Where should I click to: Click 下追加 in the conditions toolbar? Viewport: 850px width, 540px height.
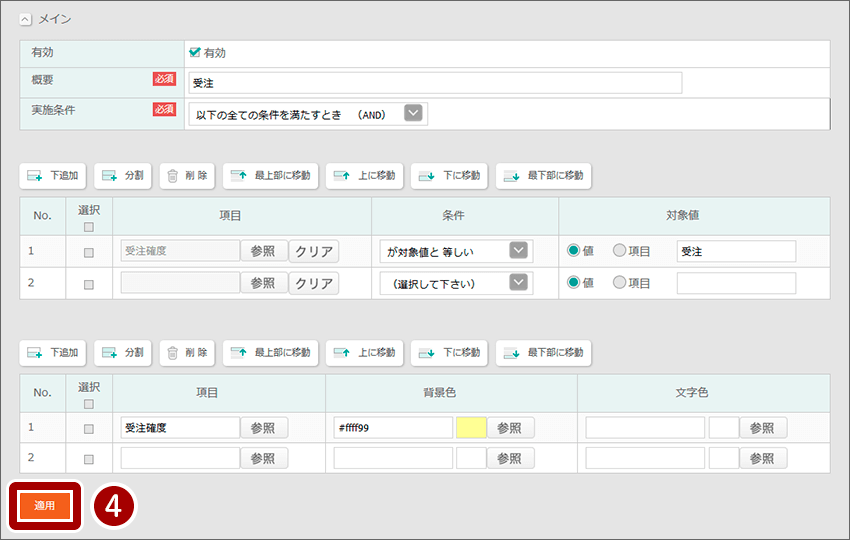pyautogui.click(x=53, y=176)
